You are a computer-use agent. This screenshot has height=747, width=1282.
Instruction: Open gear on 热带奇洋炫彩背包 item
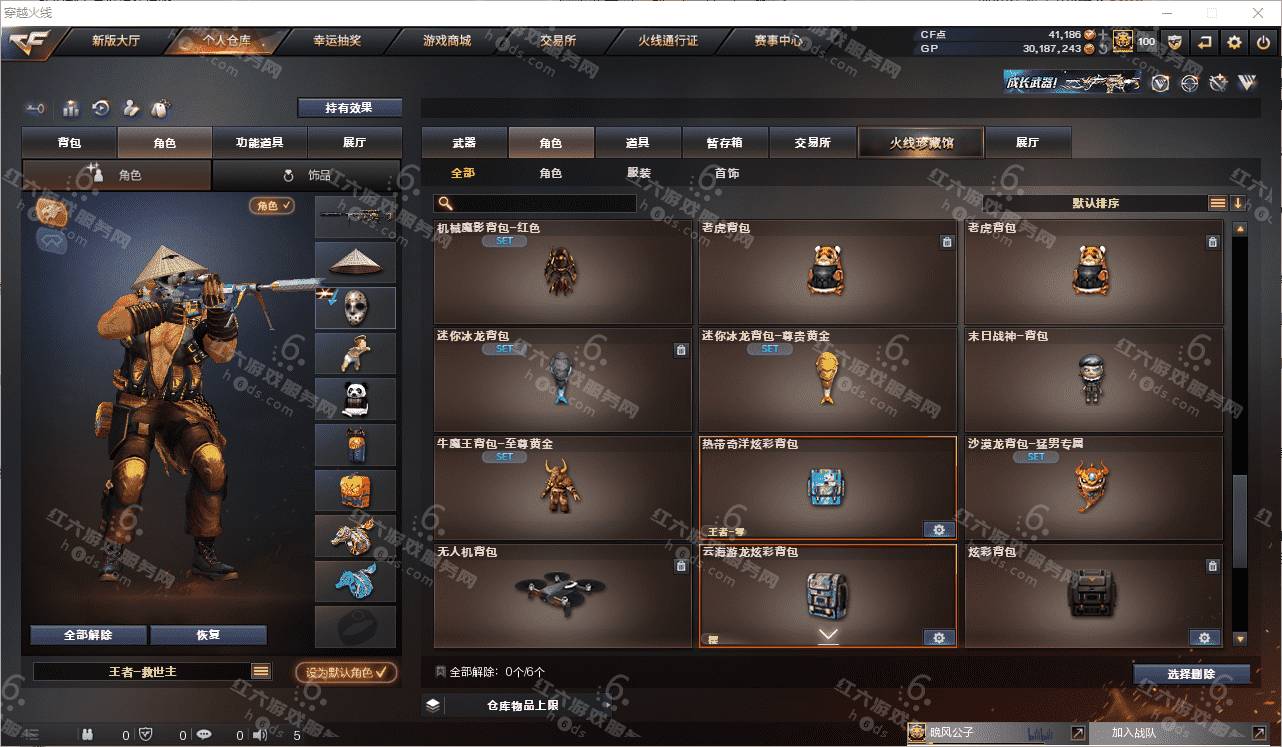[x=938, y=530]
